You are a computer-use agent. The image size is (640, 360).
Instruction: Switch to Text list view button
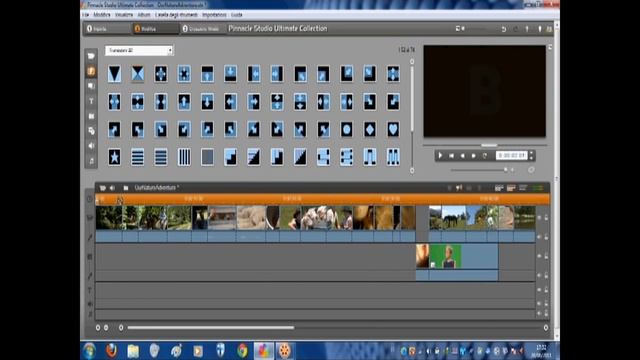(523, 188)
